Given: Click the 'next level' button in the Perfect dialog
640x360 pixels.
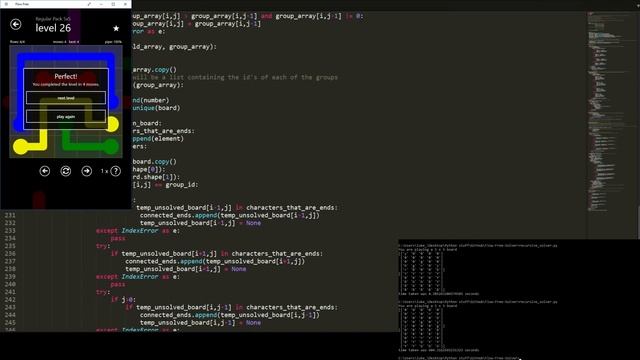Looking at the screenshot, I should (x=66, y=98).
